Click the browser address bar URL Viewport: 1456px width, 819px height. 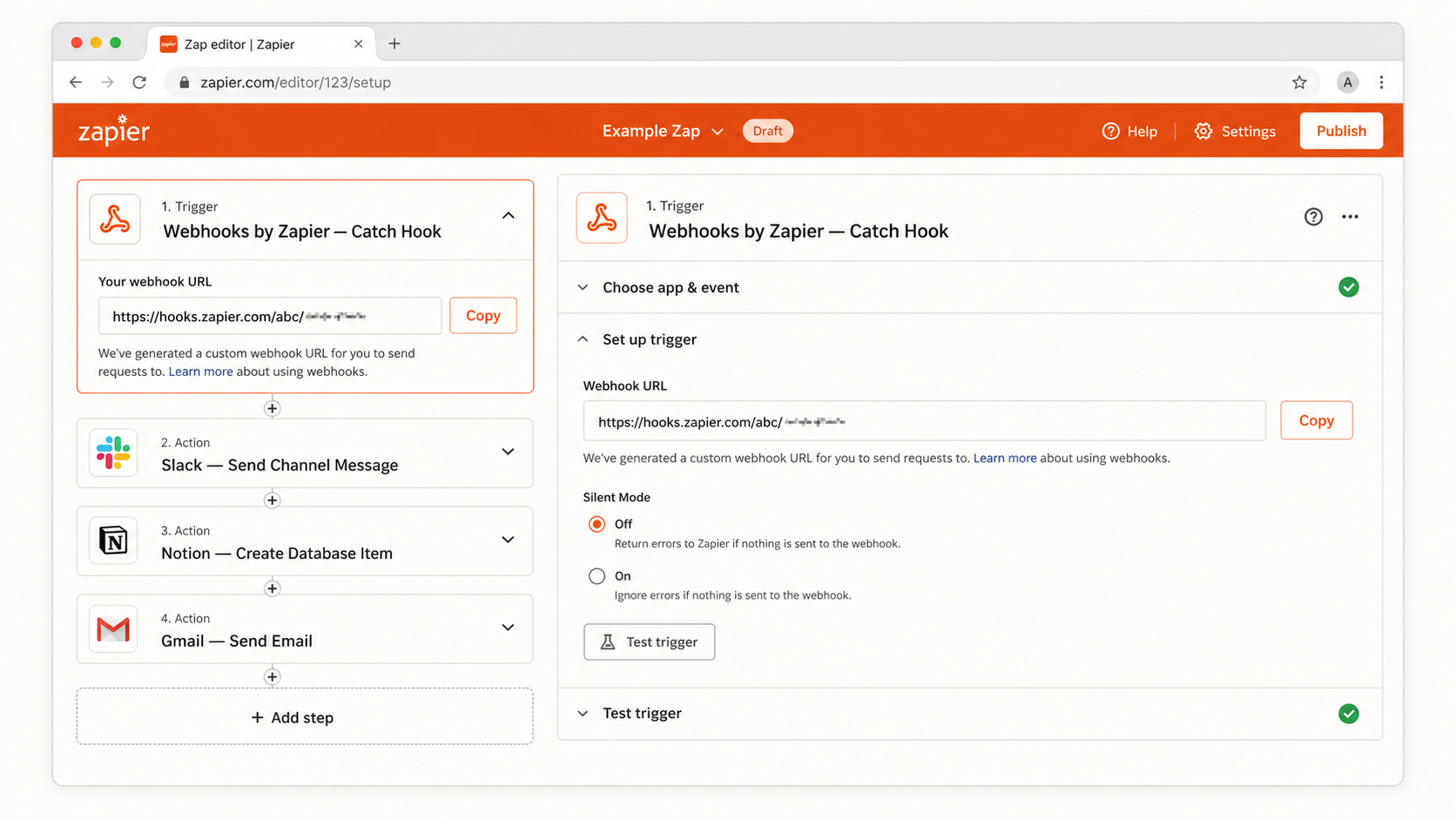[x=295, y=82]
